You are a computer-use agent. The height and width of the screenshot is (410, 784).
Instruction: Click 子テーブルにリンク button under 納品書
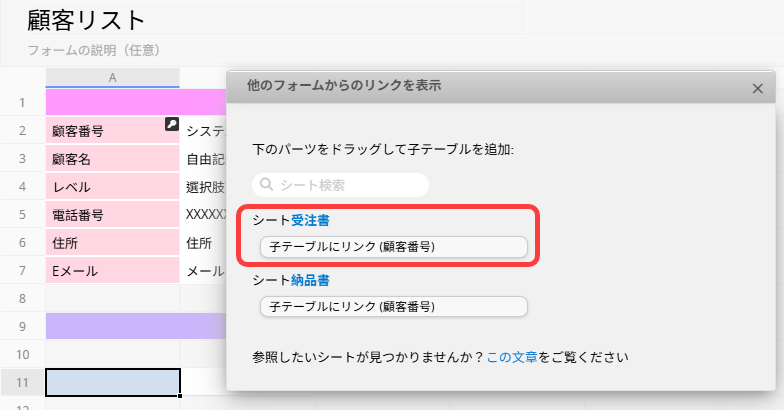coord(393,307)
